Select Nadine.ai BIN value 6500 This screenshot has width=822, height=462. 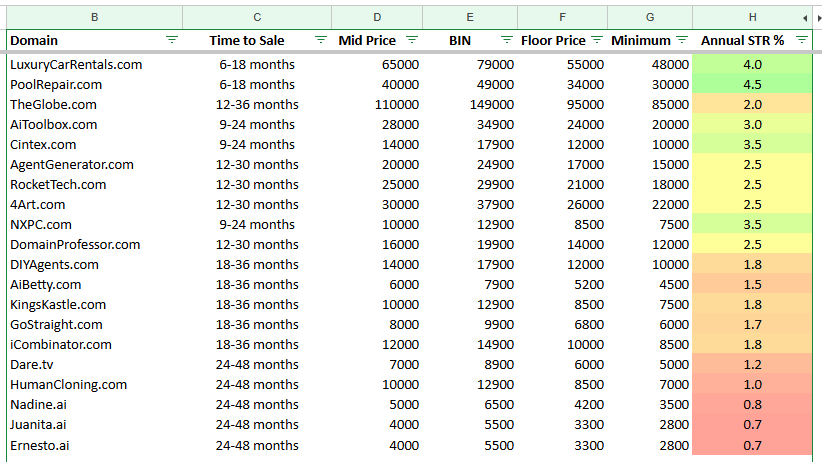(x=470, y=404)
